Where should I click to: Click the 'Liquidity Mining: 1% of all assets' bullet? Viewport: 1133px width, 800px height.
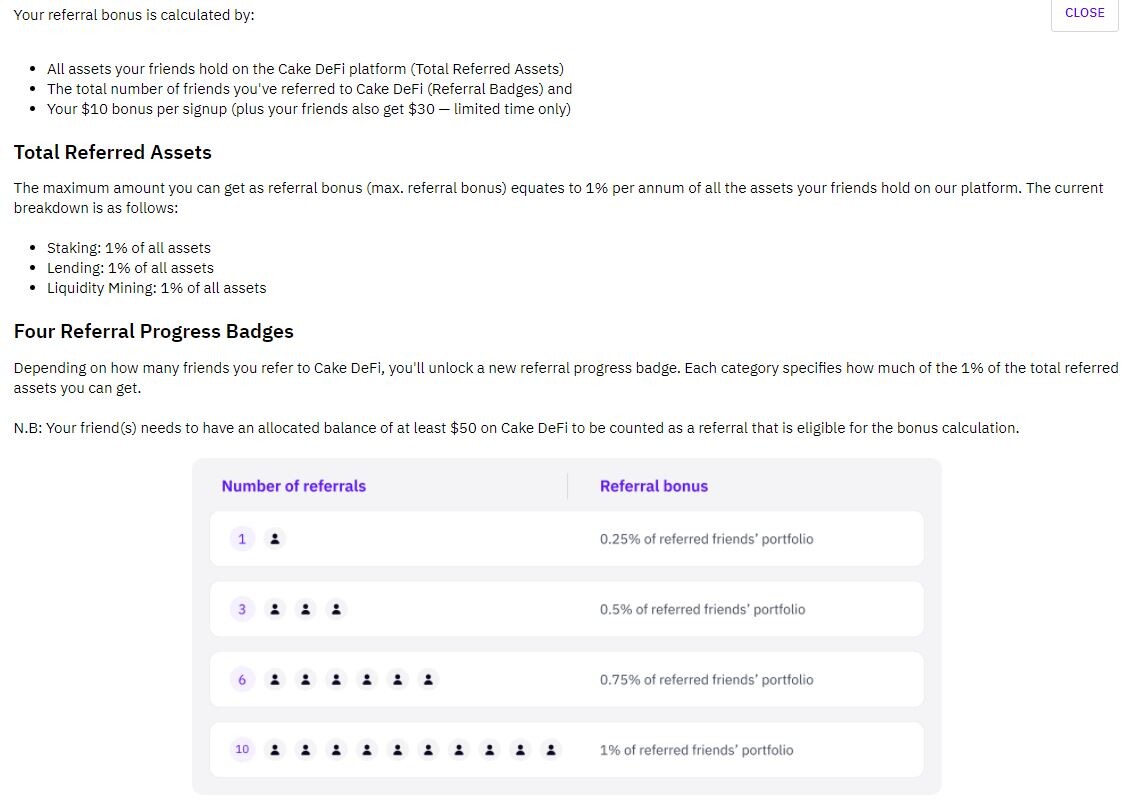157,288
